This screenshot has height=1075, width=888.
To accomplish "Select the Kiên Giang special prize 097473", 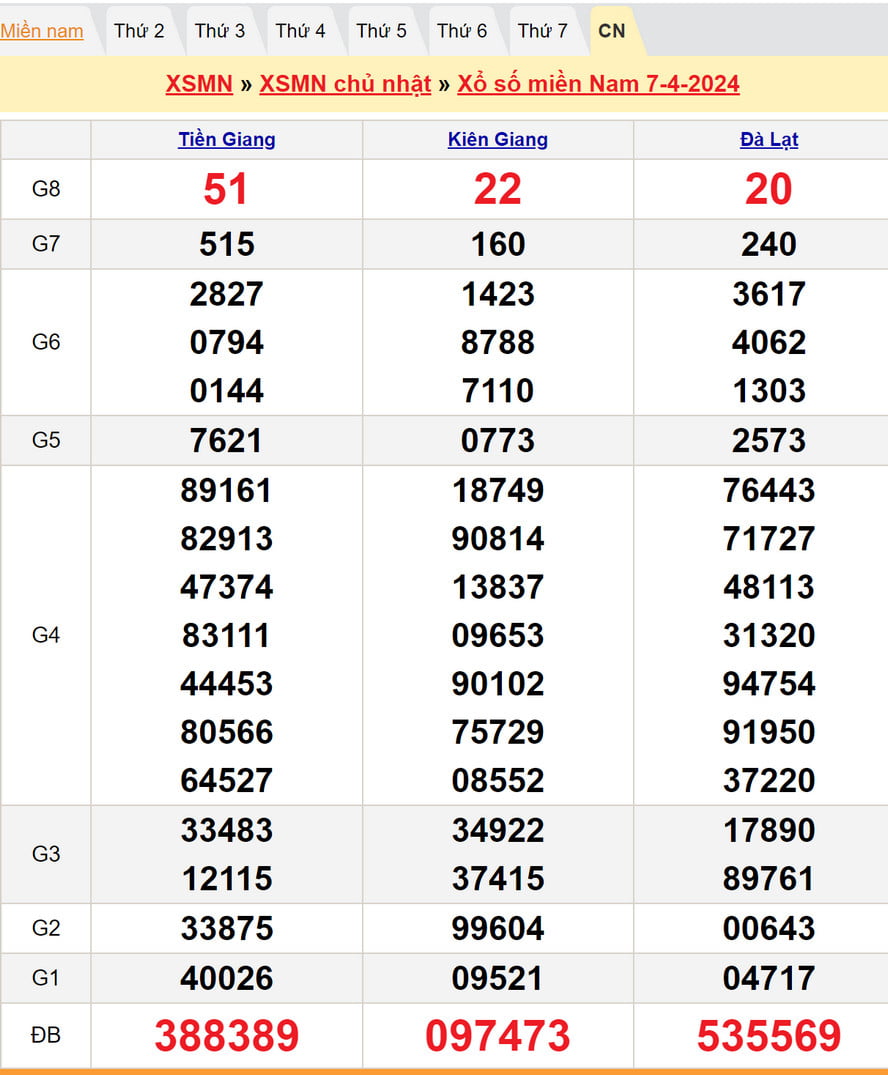I will click(498, 1036).
